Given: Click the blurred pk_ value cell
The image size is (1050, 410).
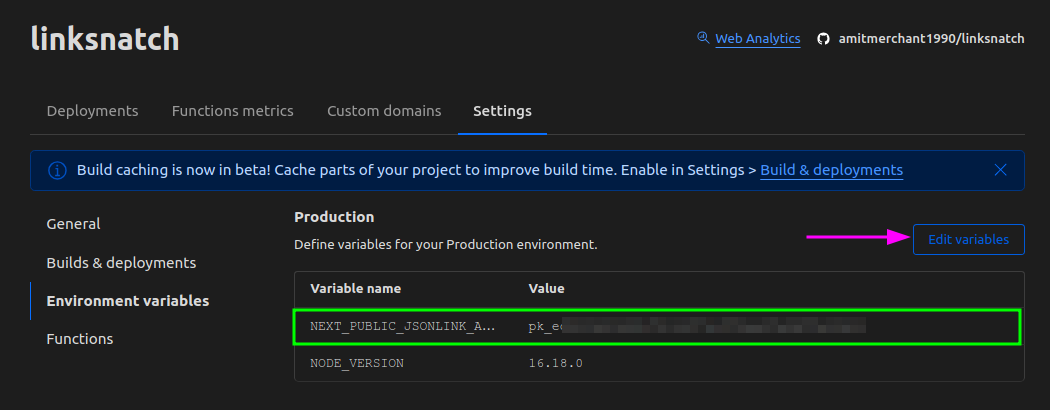Looking at the screenshot, I should pyautogui.click(x=697, y=327).
